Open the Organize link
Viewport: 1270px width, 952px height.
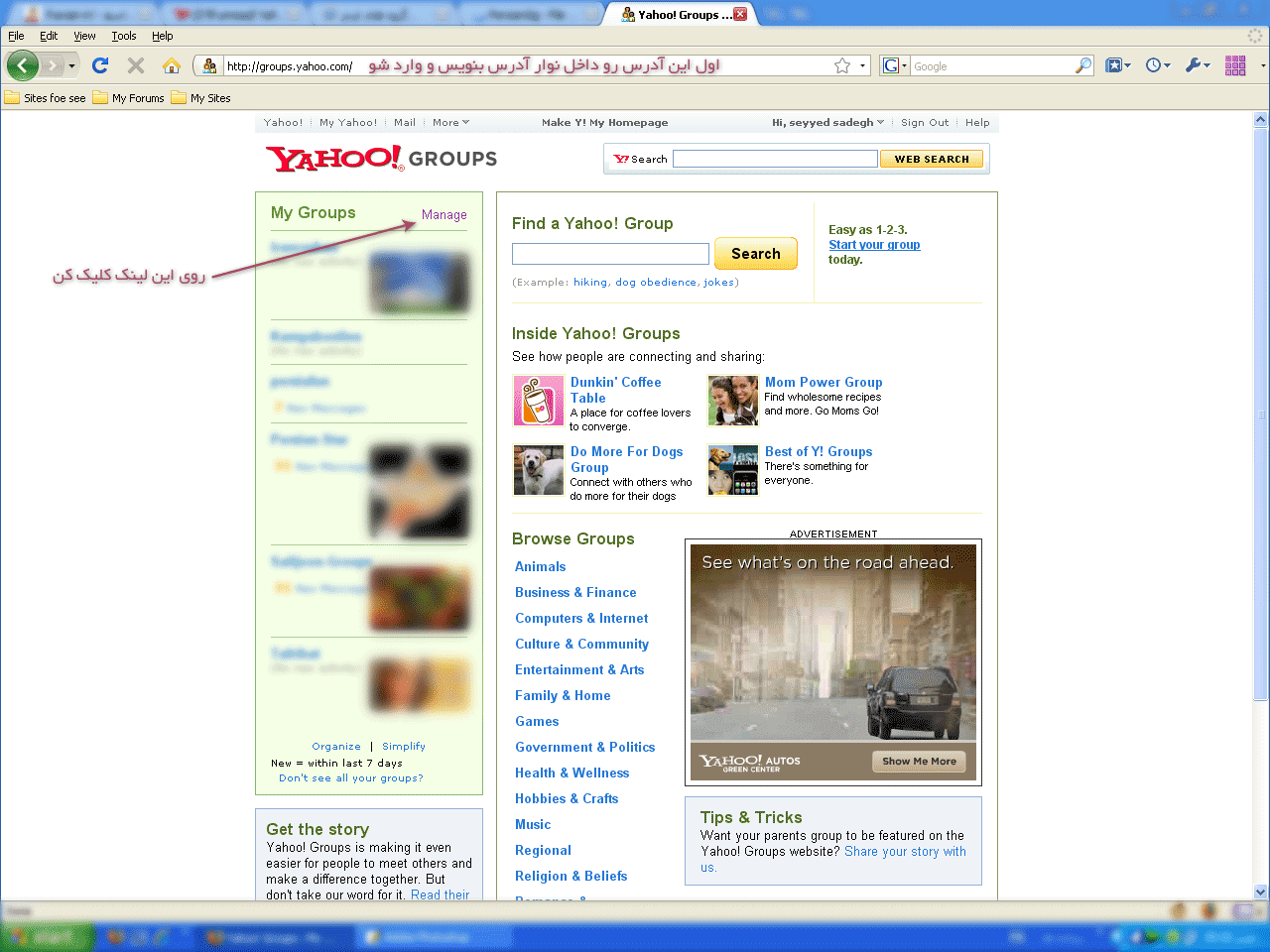336,747
